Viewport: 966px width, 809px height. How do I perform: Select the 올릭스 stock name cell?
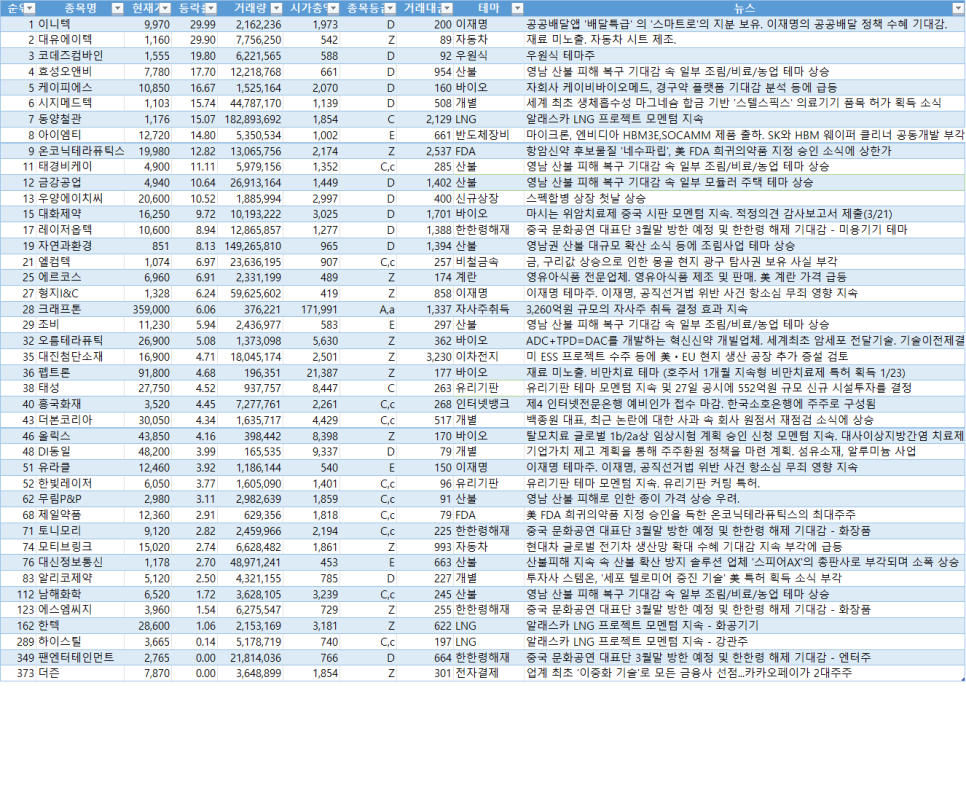point(80,436)
